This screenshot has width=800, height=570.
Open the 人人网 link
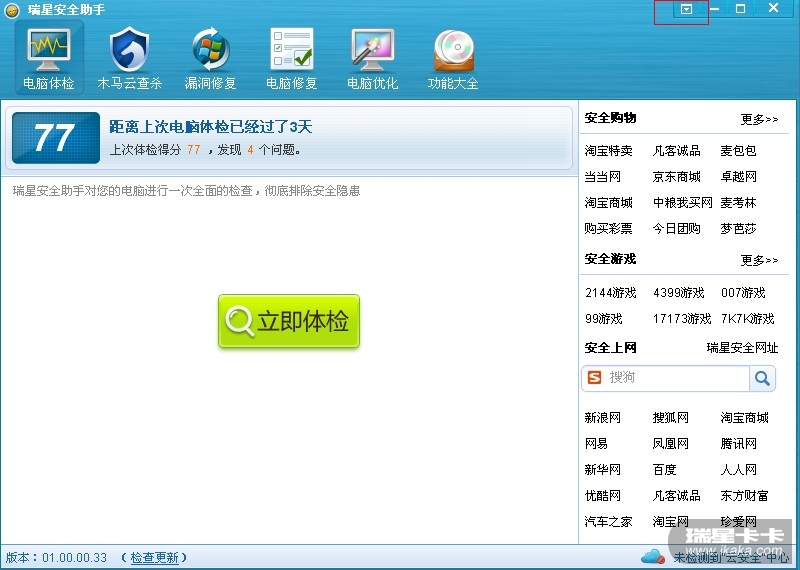coord(738,470)
